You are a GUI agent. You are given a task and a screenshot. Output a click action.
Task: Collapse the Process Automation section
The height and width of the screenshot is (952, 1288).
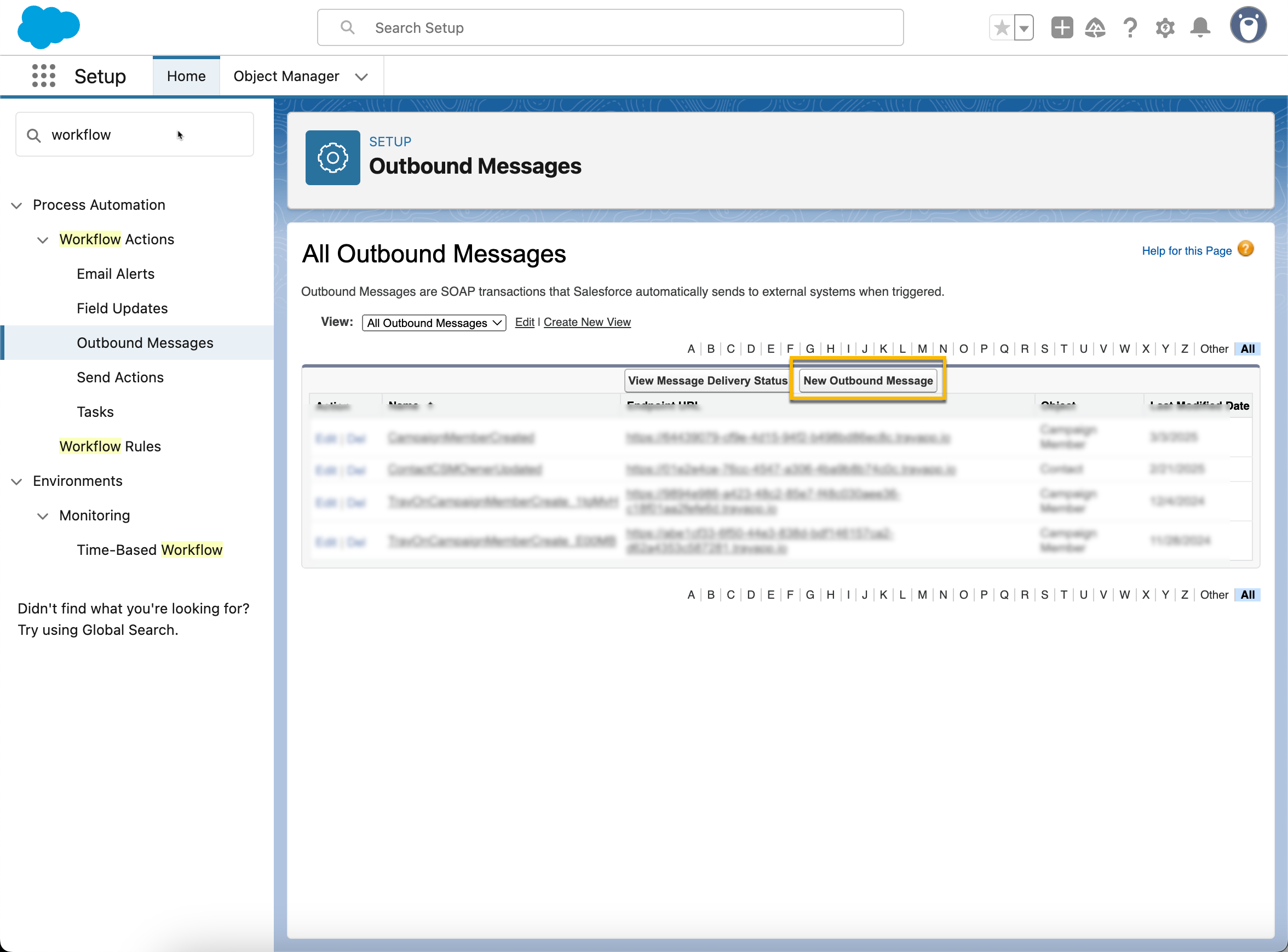pos(17,205)
